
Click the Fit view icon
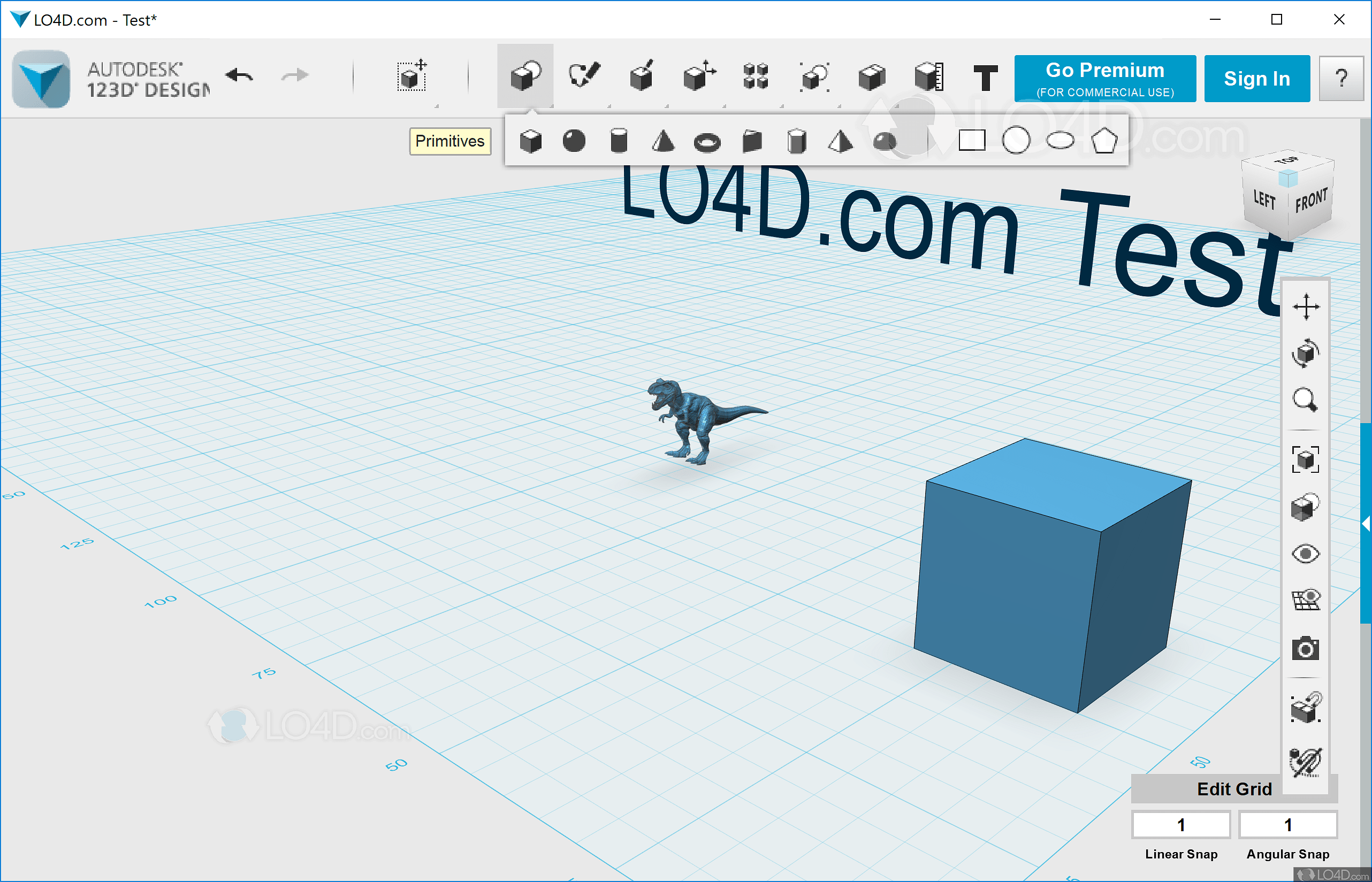pos(1306,459)
